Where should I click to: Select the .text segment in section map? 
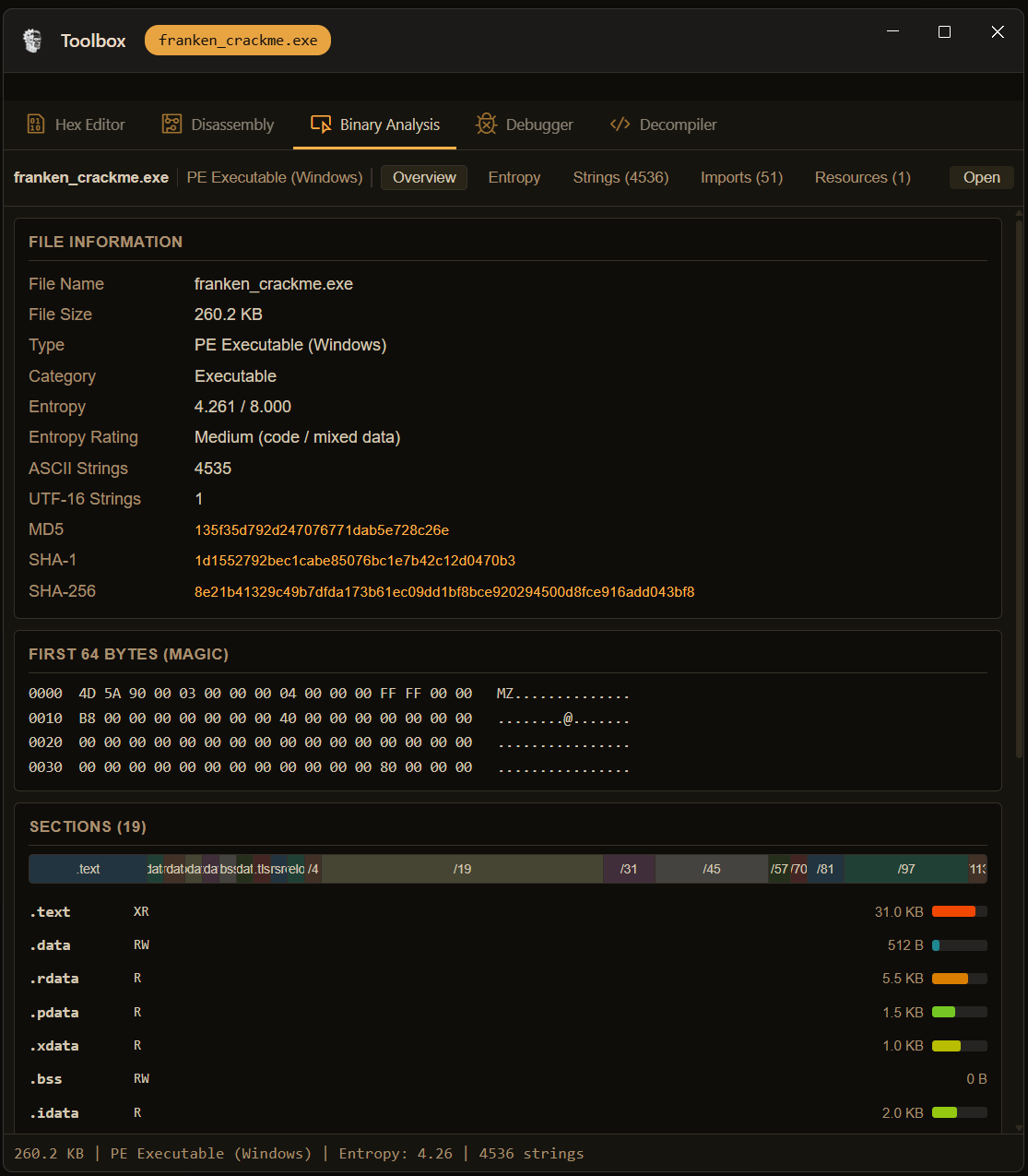coord(89,869)
